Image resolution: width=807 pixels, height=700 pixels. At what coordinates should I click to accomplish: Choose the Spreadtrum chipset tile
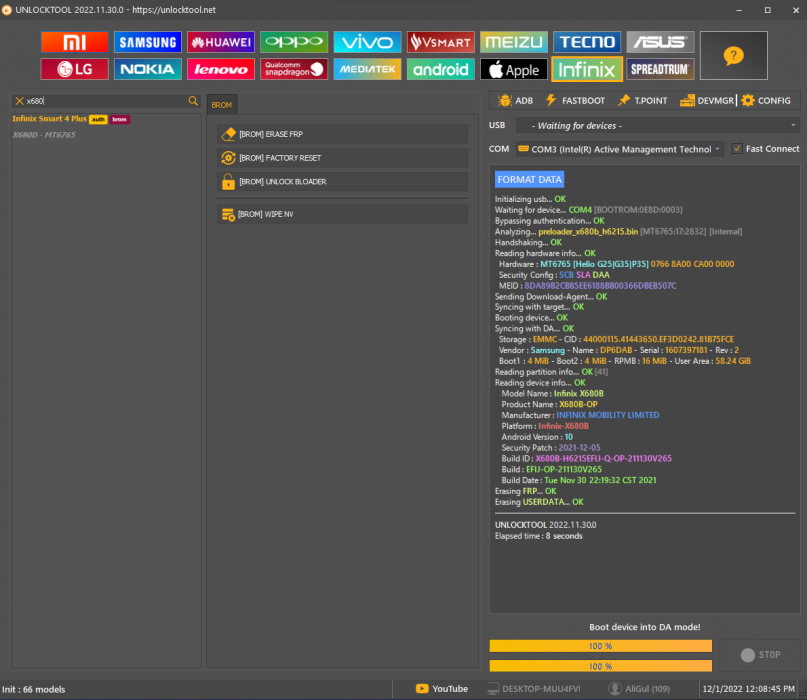click(660, 69)
